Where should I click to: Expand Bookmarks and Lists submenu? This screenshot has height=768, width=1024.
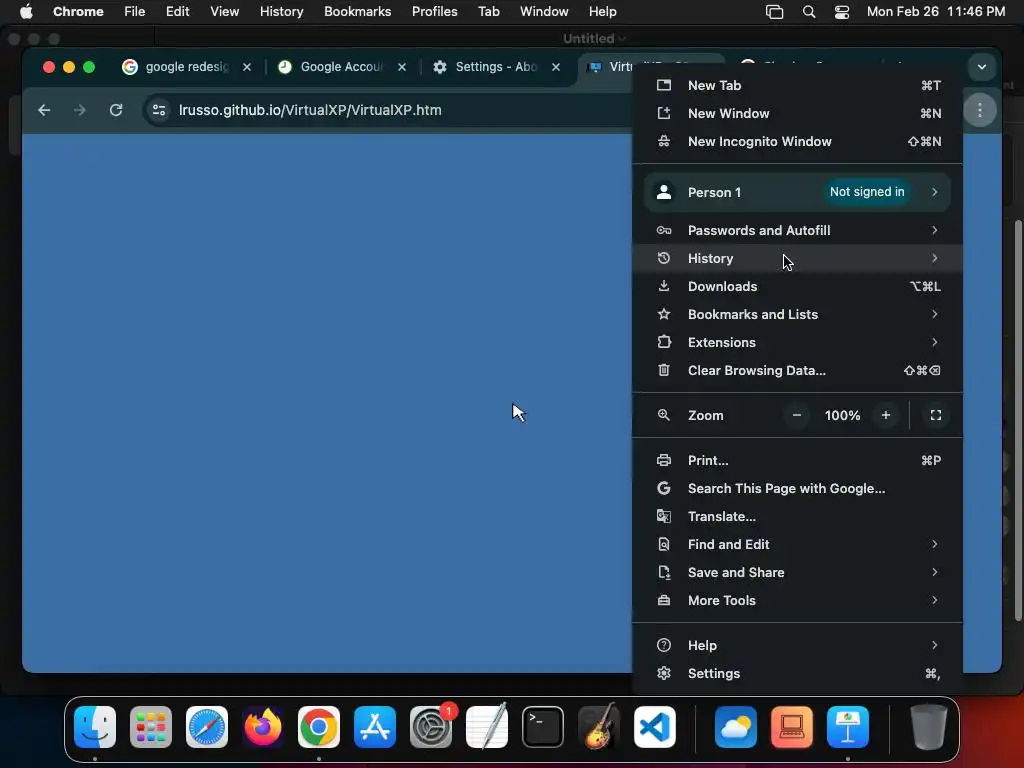pos(797,315)
